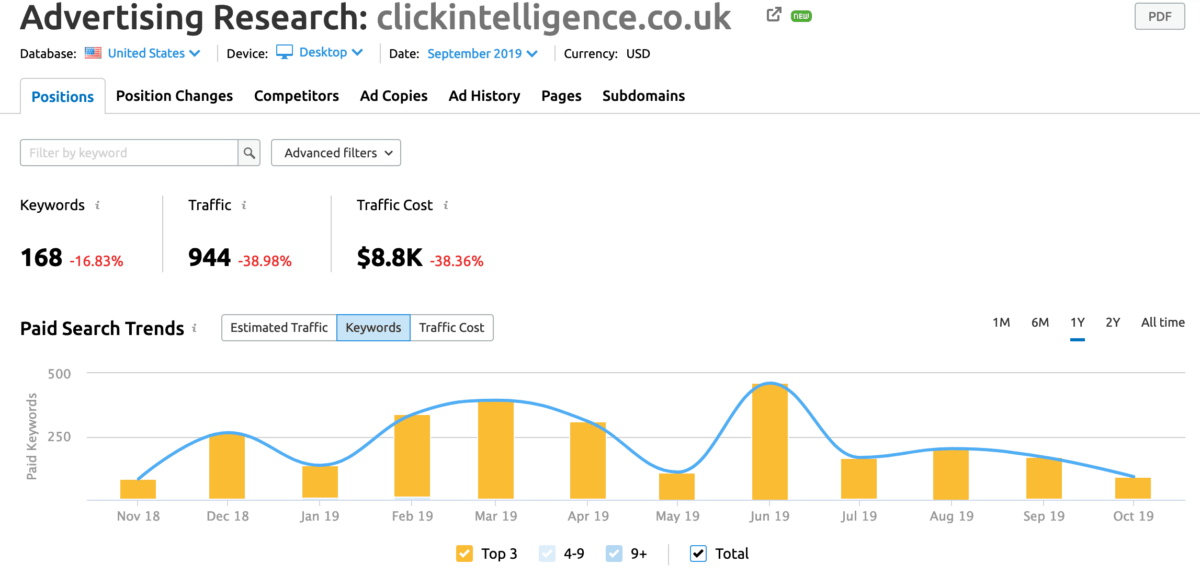Click the '-16.83%' change figure
Screen dimensions: 1200x576
[x=96, y=261]
